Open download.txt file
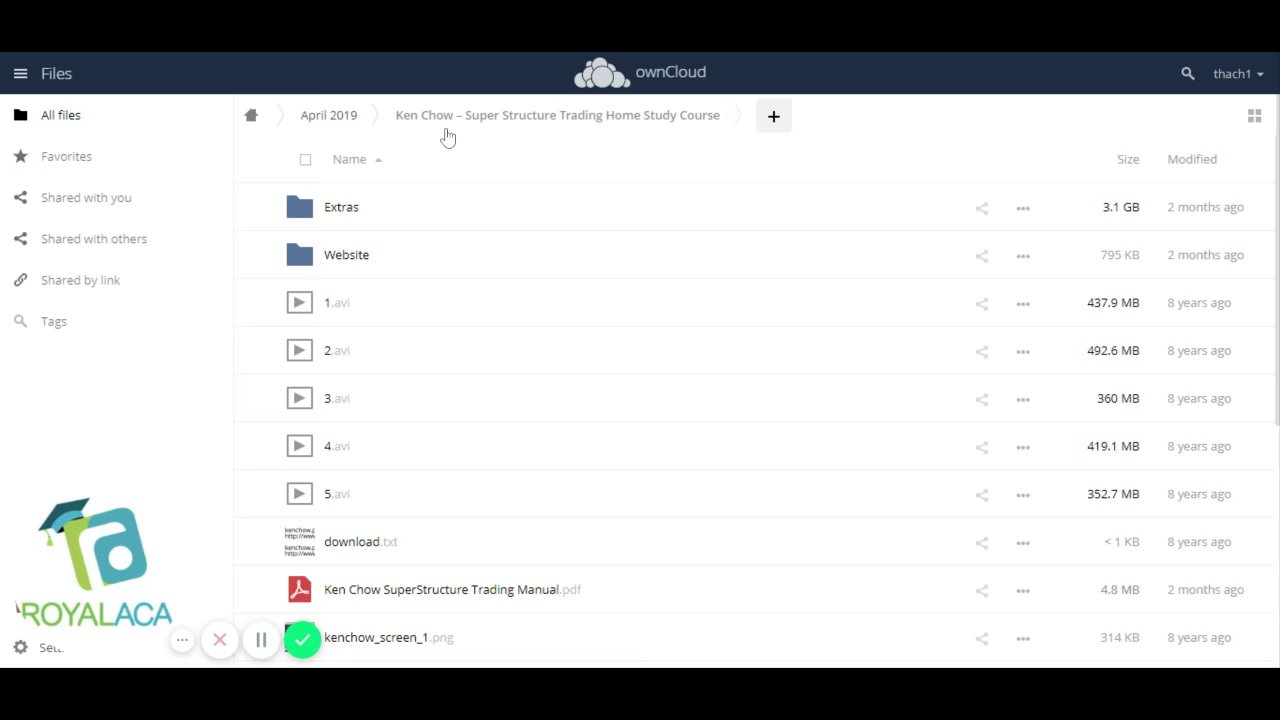Viewport: 1280px width, 720px height. (x=361, y=541)
